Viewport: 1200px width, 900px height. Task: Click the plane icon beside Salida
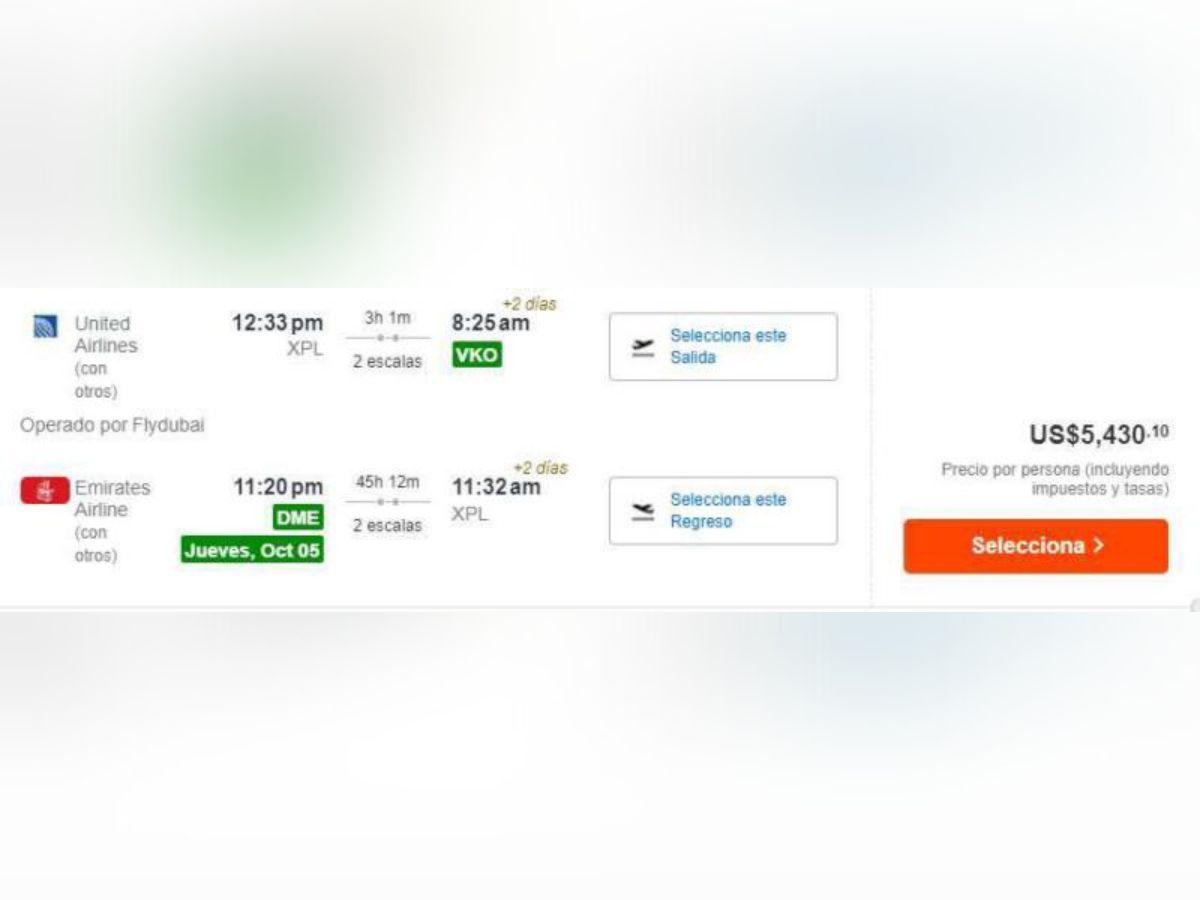(643, 347)
